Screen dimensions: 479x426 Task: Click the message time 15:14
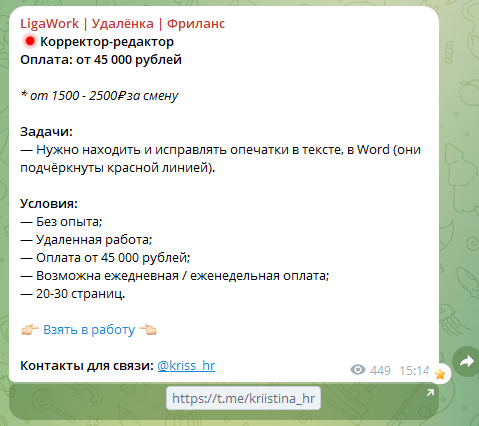coord(414,370)
